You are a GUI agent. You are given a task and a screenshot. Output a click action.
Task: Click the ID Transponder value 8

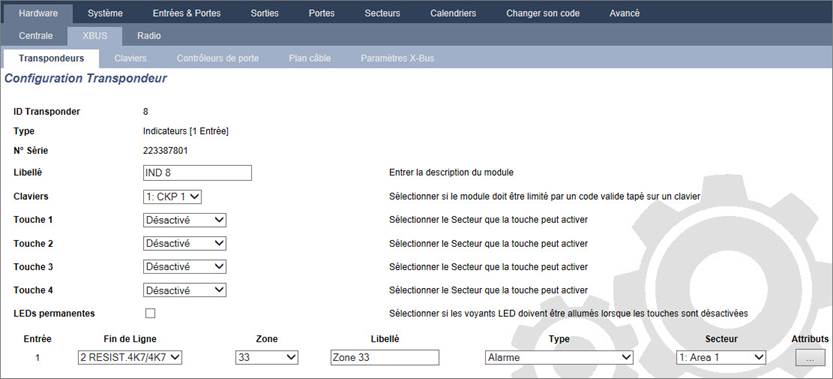point(146,112)
